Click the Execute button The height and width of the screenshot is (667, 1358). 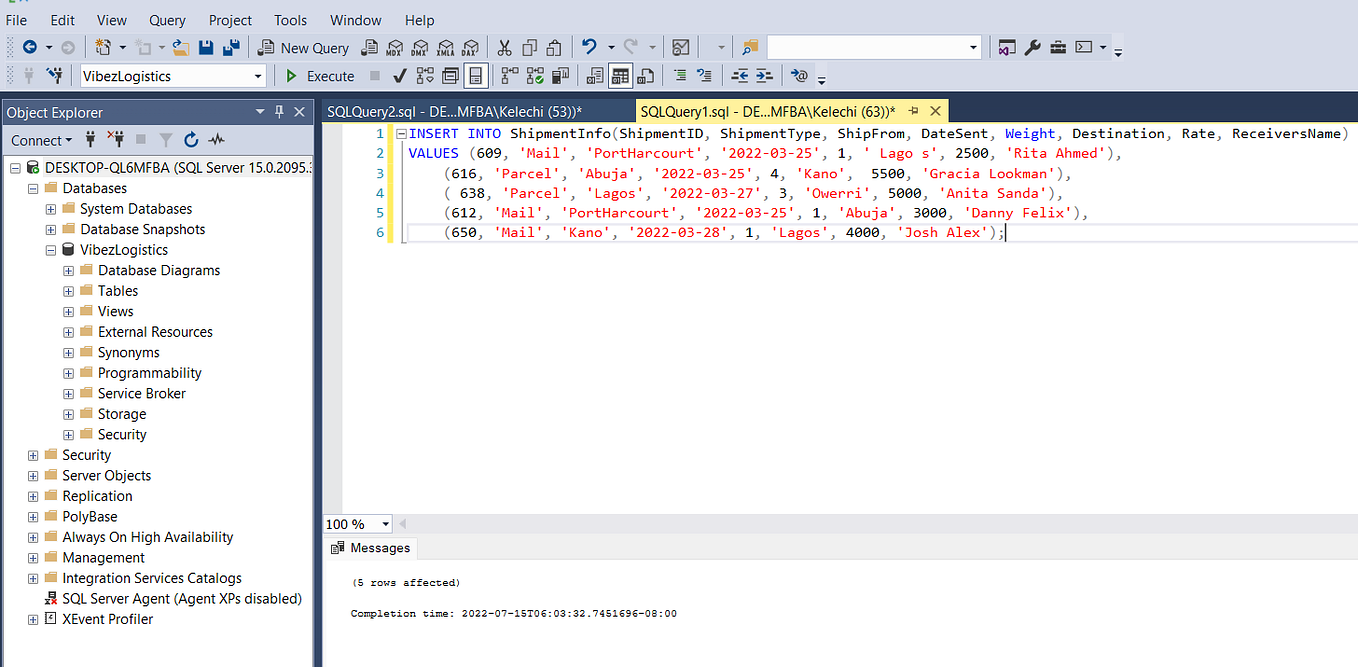pyautogui.click(x=319, y=75)
